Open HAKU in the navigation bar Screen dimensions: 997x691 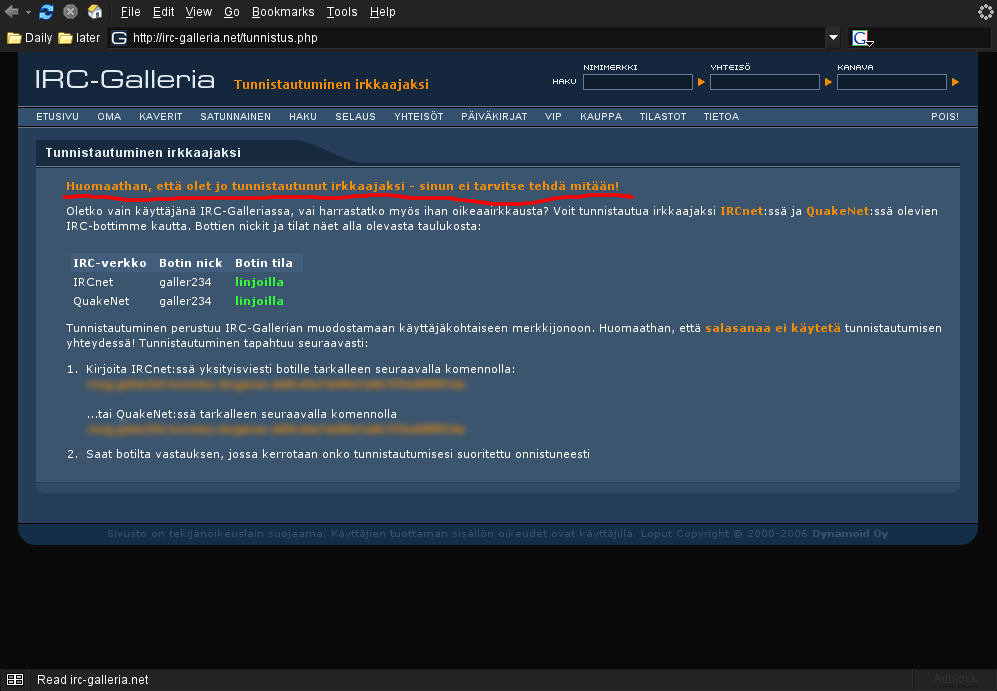(303, 117)
